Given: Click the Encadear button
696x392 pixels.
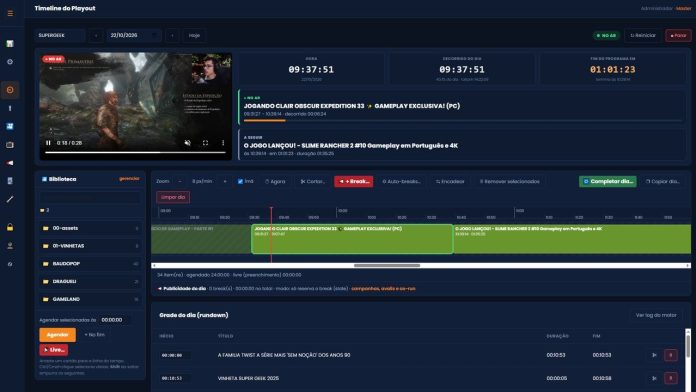Looking at the screenshot, I should click(x=450, y=181).
